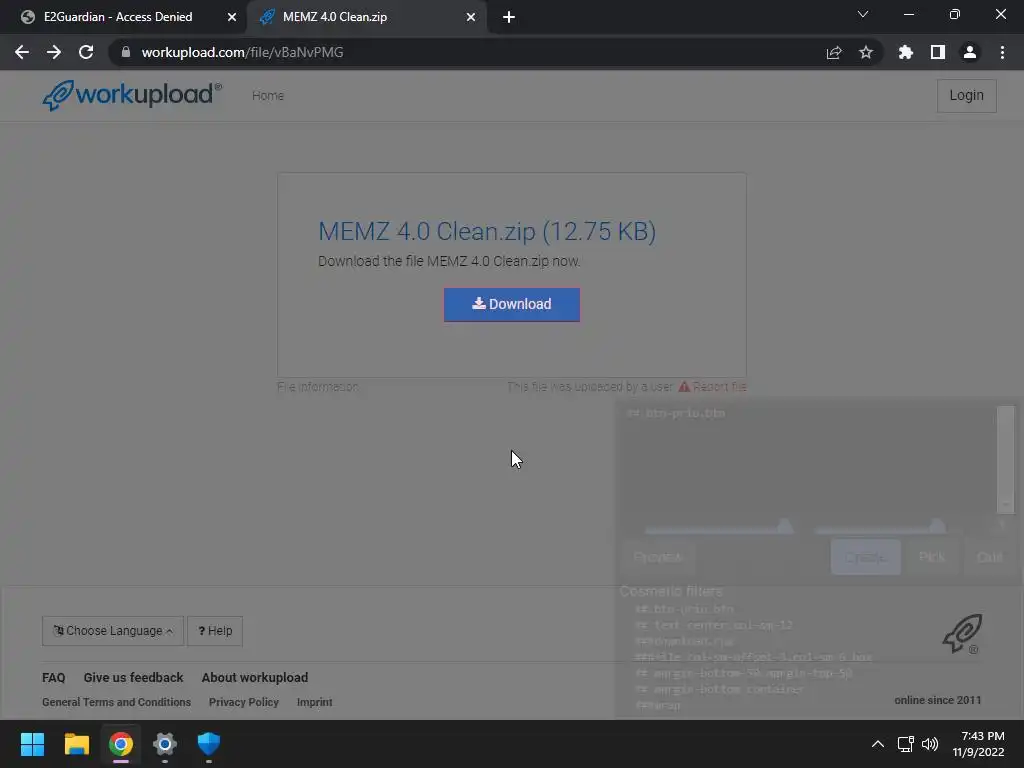Open the Chrome profile menu
This screenshot has width=1024, height=768.
[970, 52]
